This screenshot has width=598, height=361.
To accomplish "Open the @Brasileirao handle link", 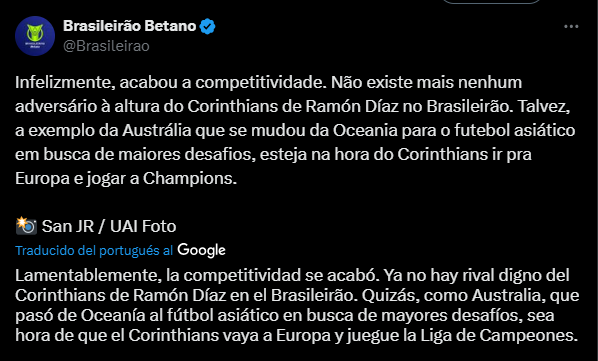I will pyautogui.click(x=106, y=46).
